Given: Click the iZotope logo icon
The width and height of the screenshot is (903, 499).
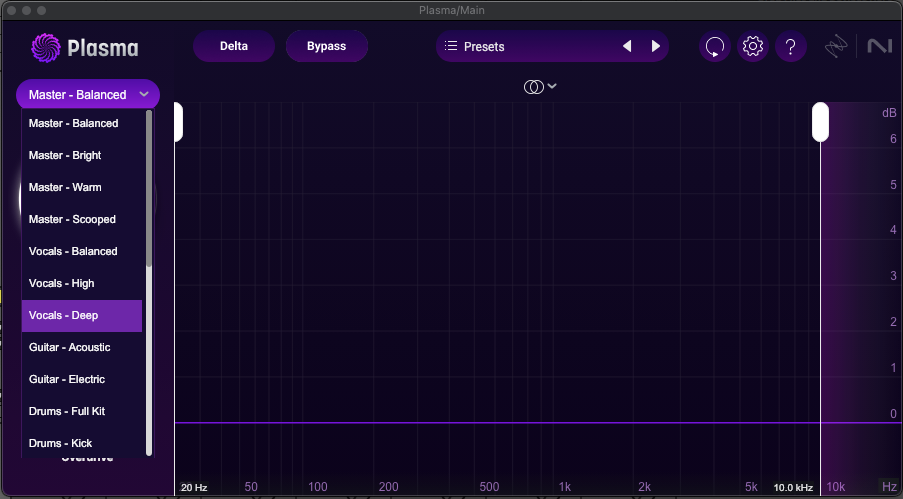Looking at the screenshot, I should pos(836,46).
